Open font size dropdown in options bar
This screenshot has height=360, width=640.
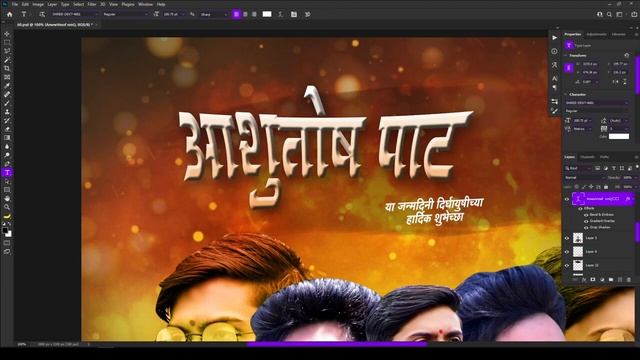174,14
